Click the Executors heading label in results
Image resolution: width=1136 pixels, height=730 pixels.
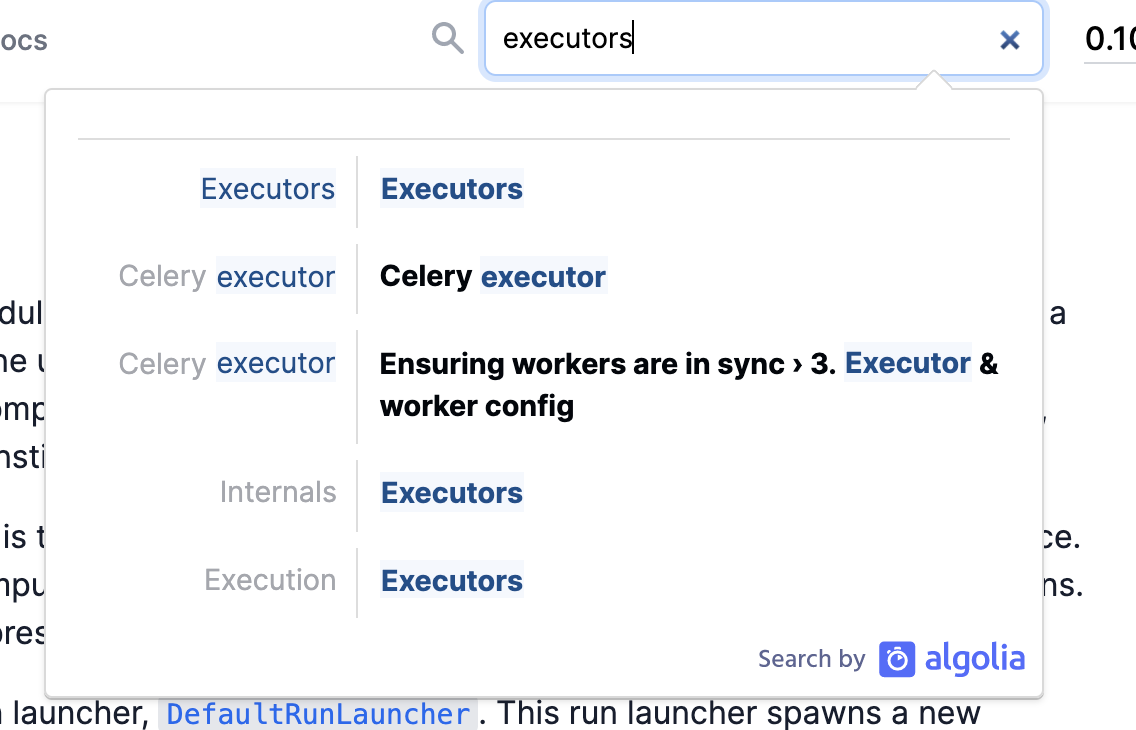click(268, 188)
